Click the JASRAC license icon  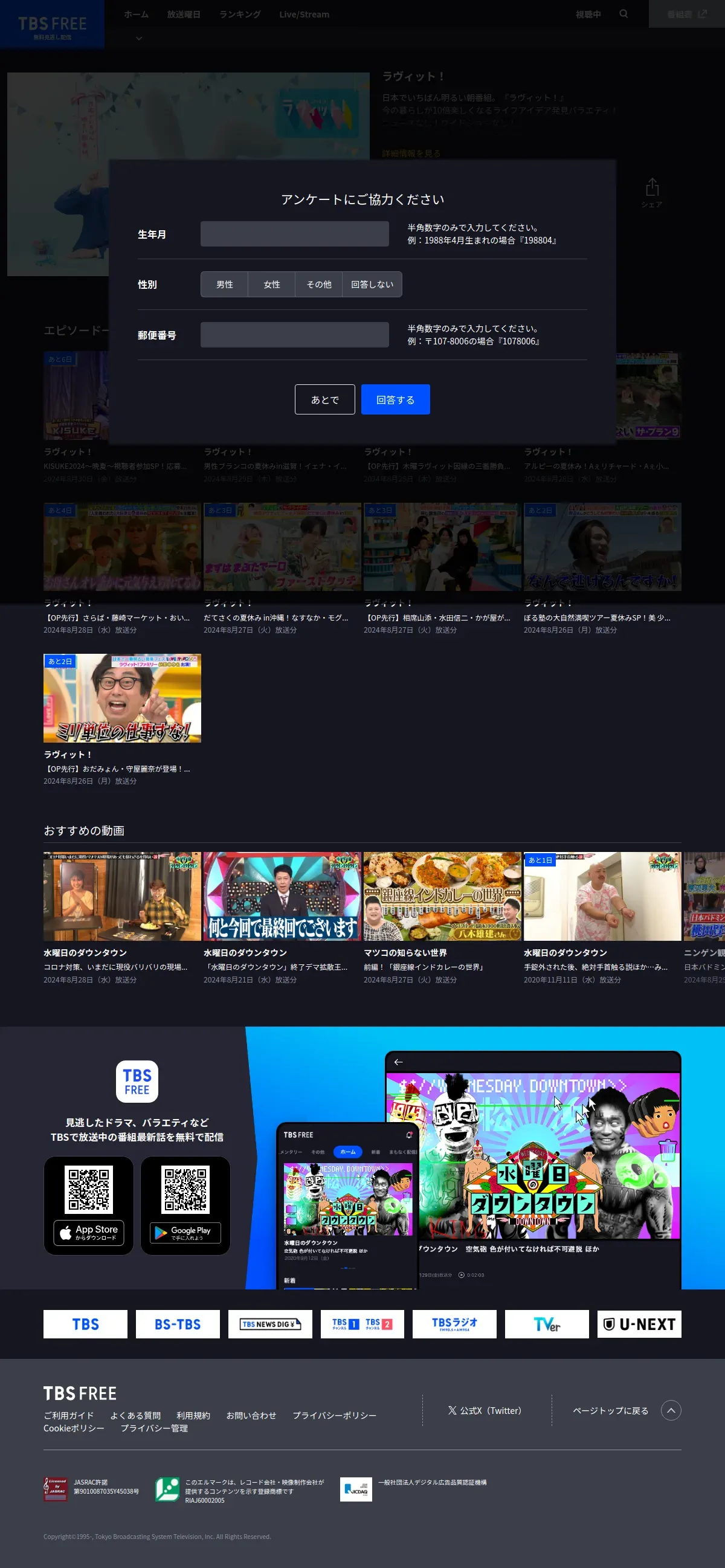[x=56, y=1489]
